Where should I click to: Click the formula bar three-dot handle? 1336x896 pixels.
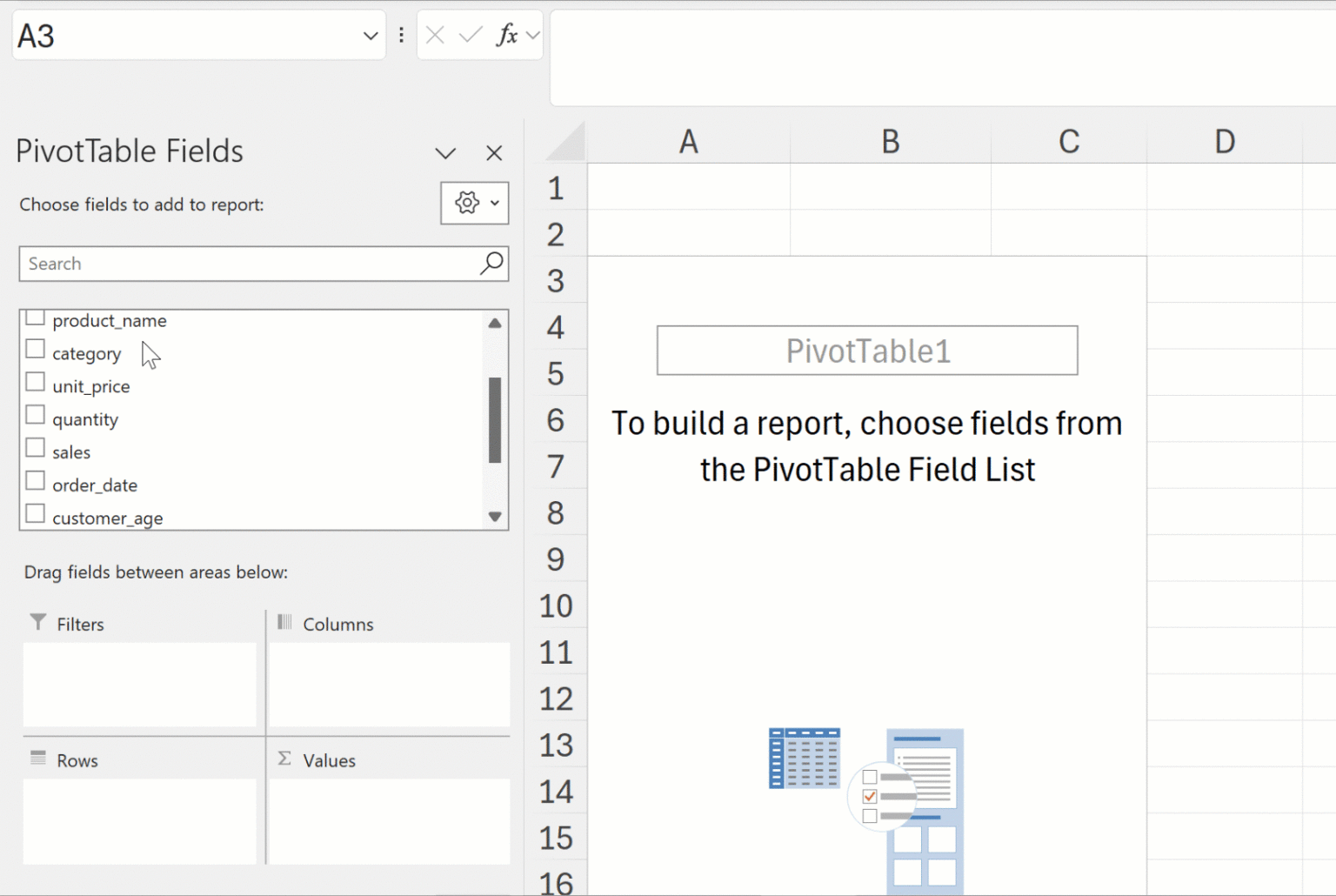(x=401, y=35)
